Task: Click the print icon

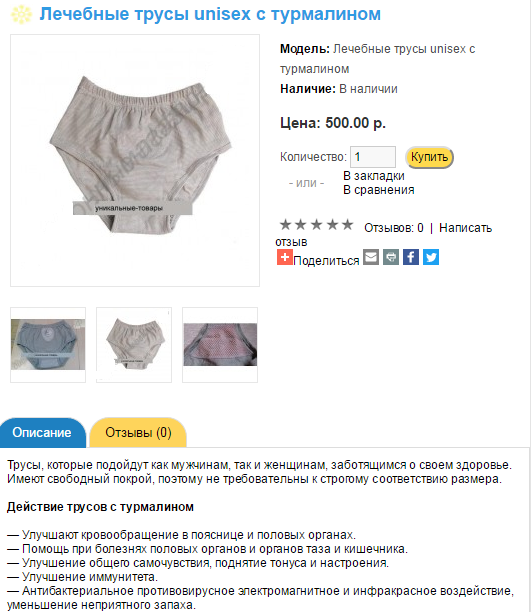Action: (x=391, y=257)
